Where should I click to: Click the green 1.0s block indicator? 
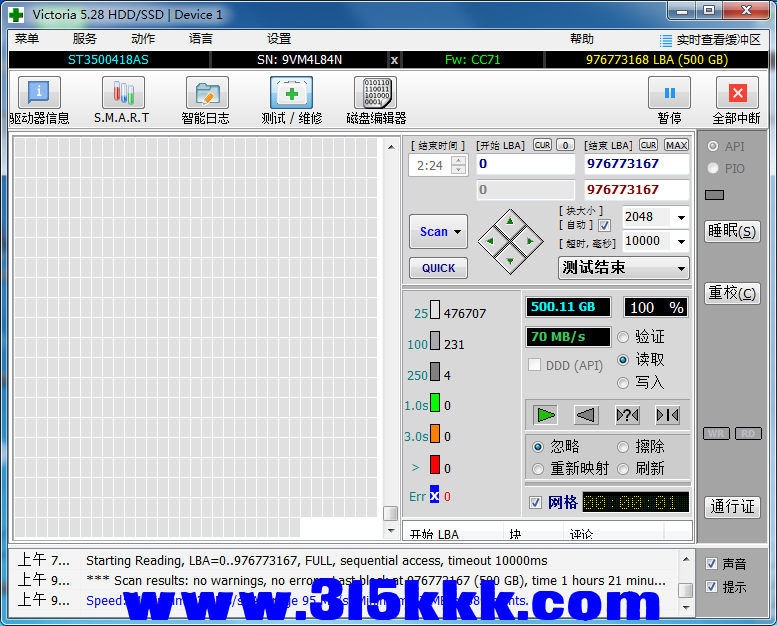[x=435, y=402]
